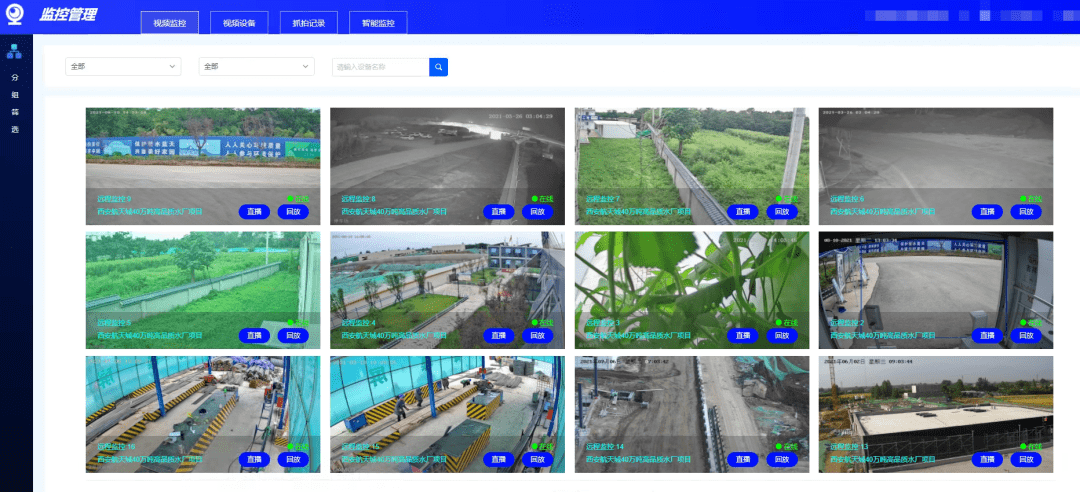Image resolution: width=1080 pixels, height=492 pixels.
Task: Open the group filter tree icon in sidebar
Action: (x=14, y=51)
